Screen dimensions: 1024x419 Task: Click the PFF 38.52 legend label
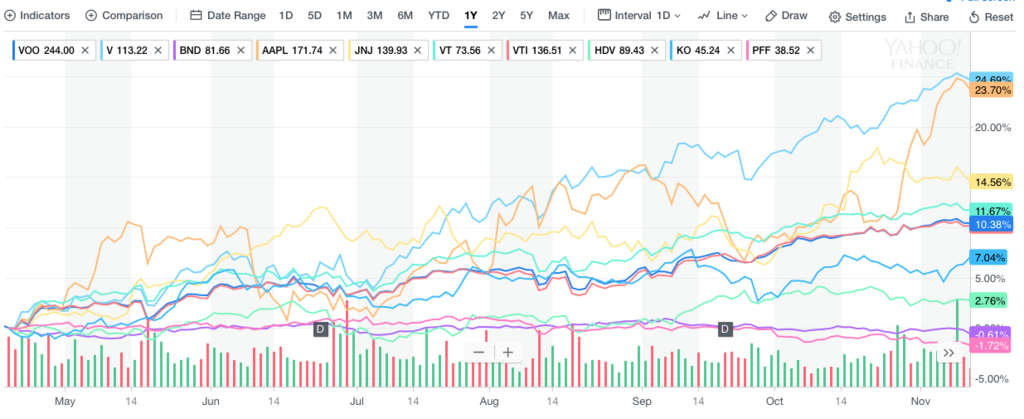pyautogui.click(x=776, y=50)
